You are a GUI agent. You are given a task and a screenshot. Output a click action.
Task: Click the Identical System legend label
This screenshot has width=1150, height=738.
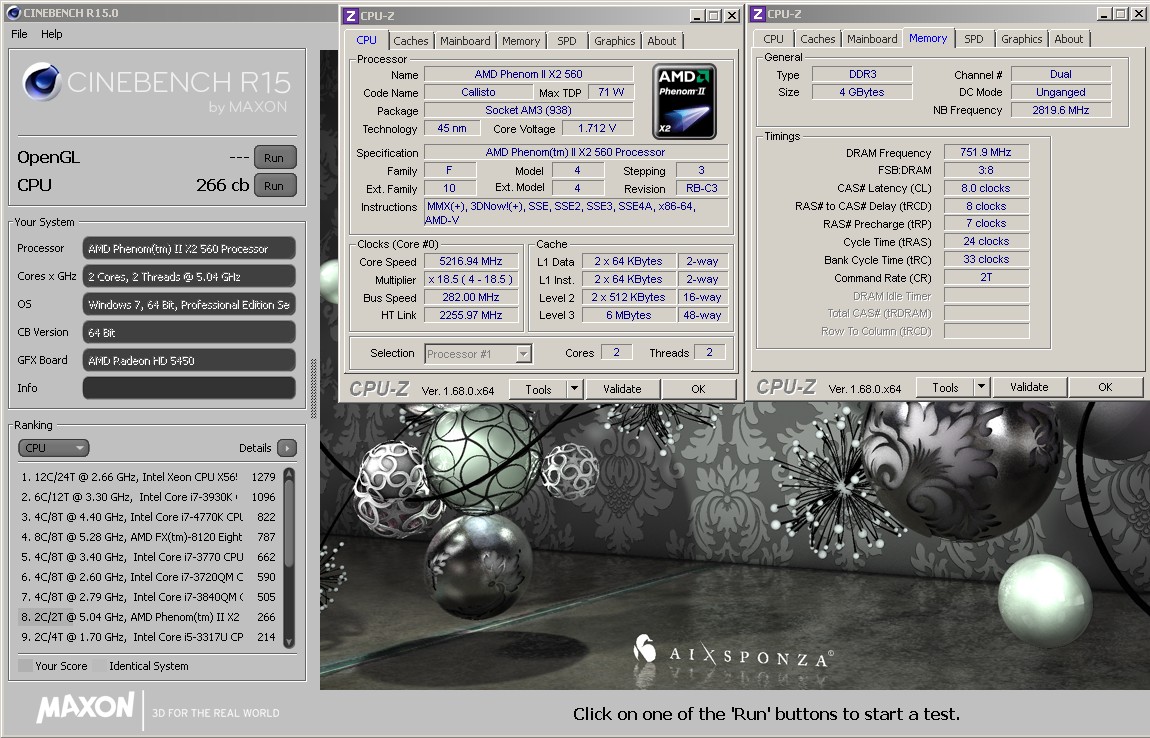149,666
